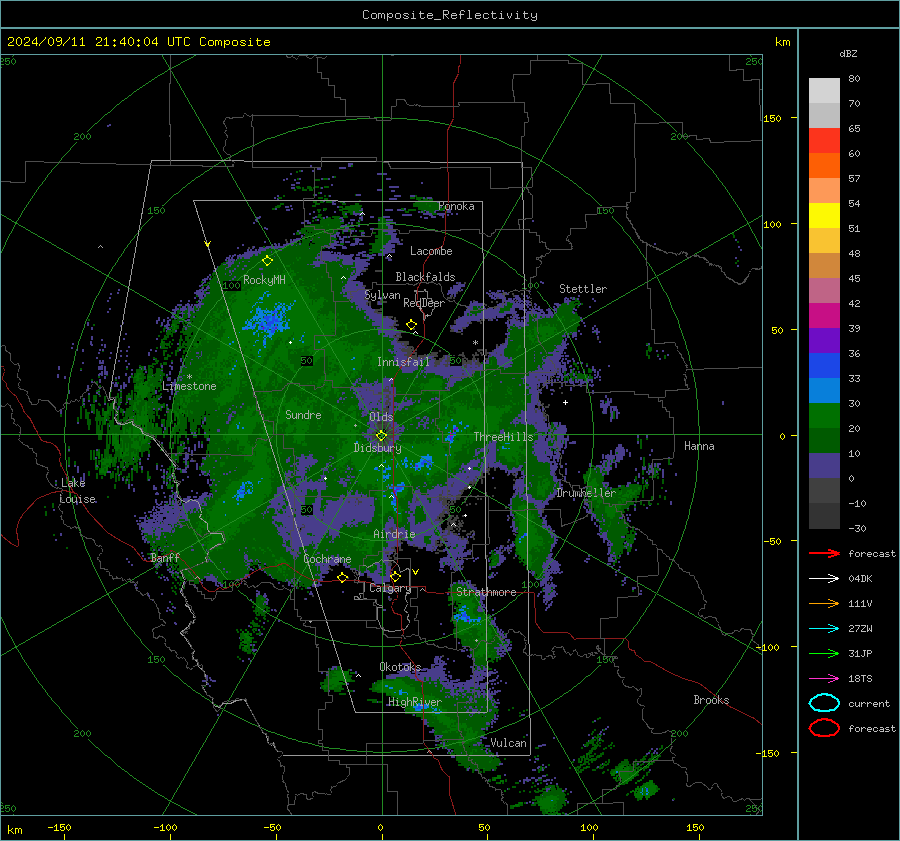The width and height of the screenshot is (900, 841).
Task: Click the Ponoka city label
Action: click(456, 206)
